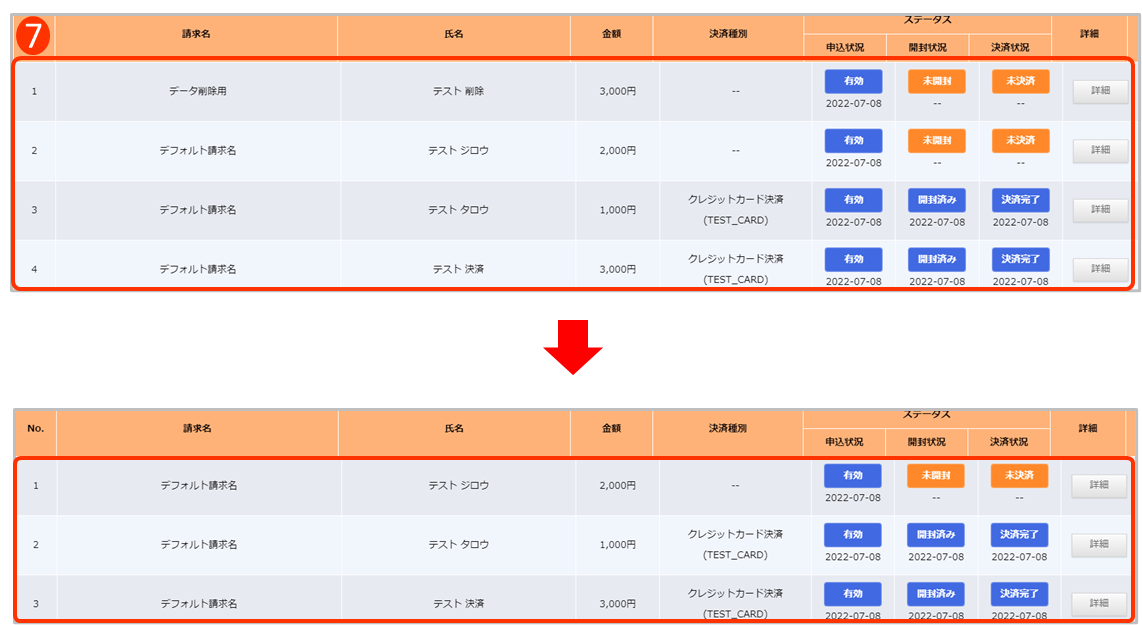The image size is (1142, 625).
Task: Open 詳細 for テスト 決済 in top table
Action: point(1100,269)
